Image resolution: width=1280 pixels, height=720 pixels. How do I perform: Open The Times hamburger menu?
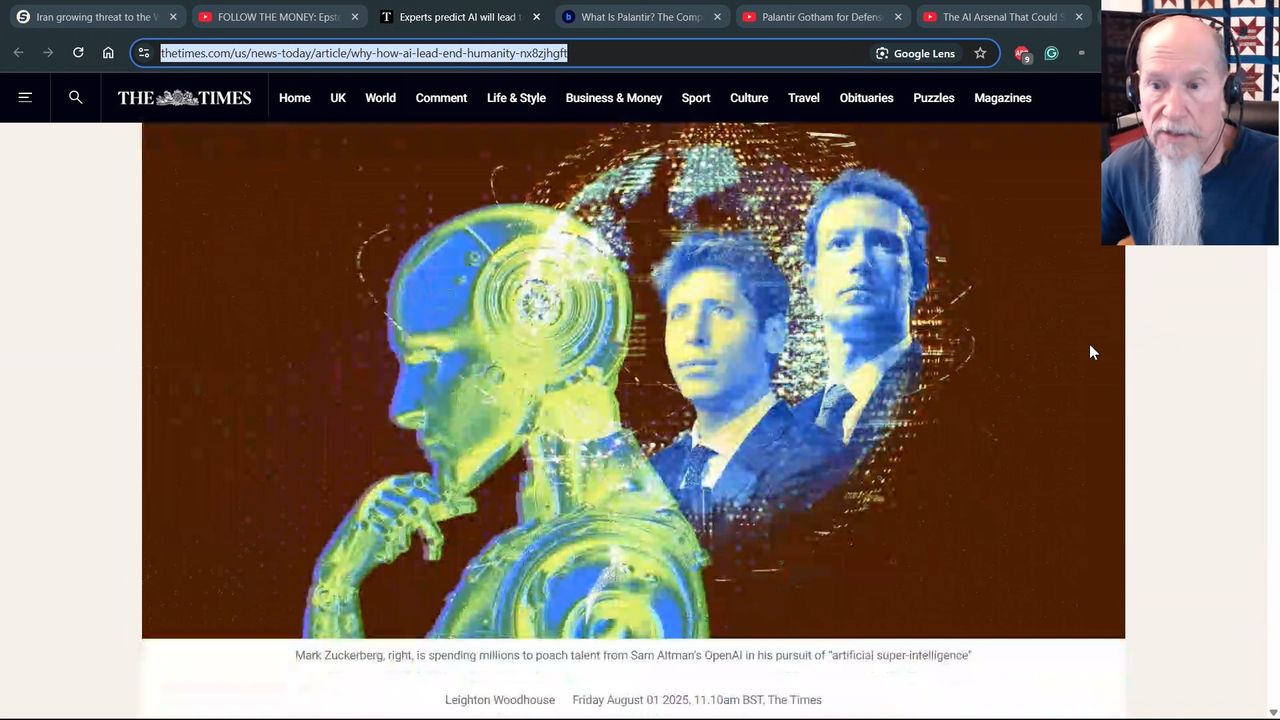coord(25,98)
